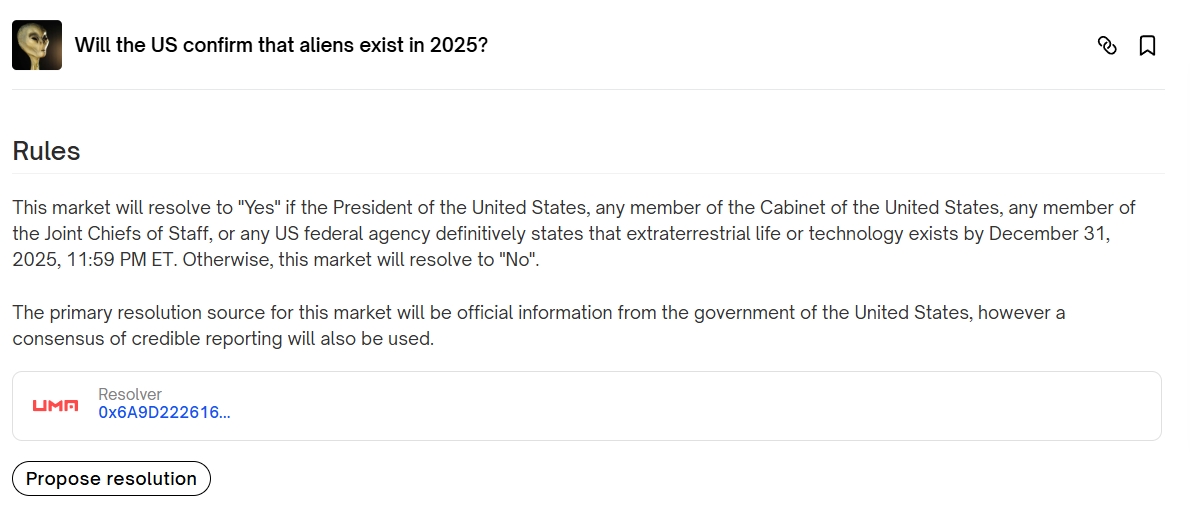Click the Resolver label text

point(130,394)
